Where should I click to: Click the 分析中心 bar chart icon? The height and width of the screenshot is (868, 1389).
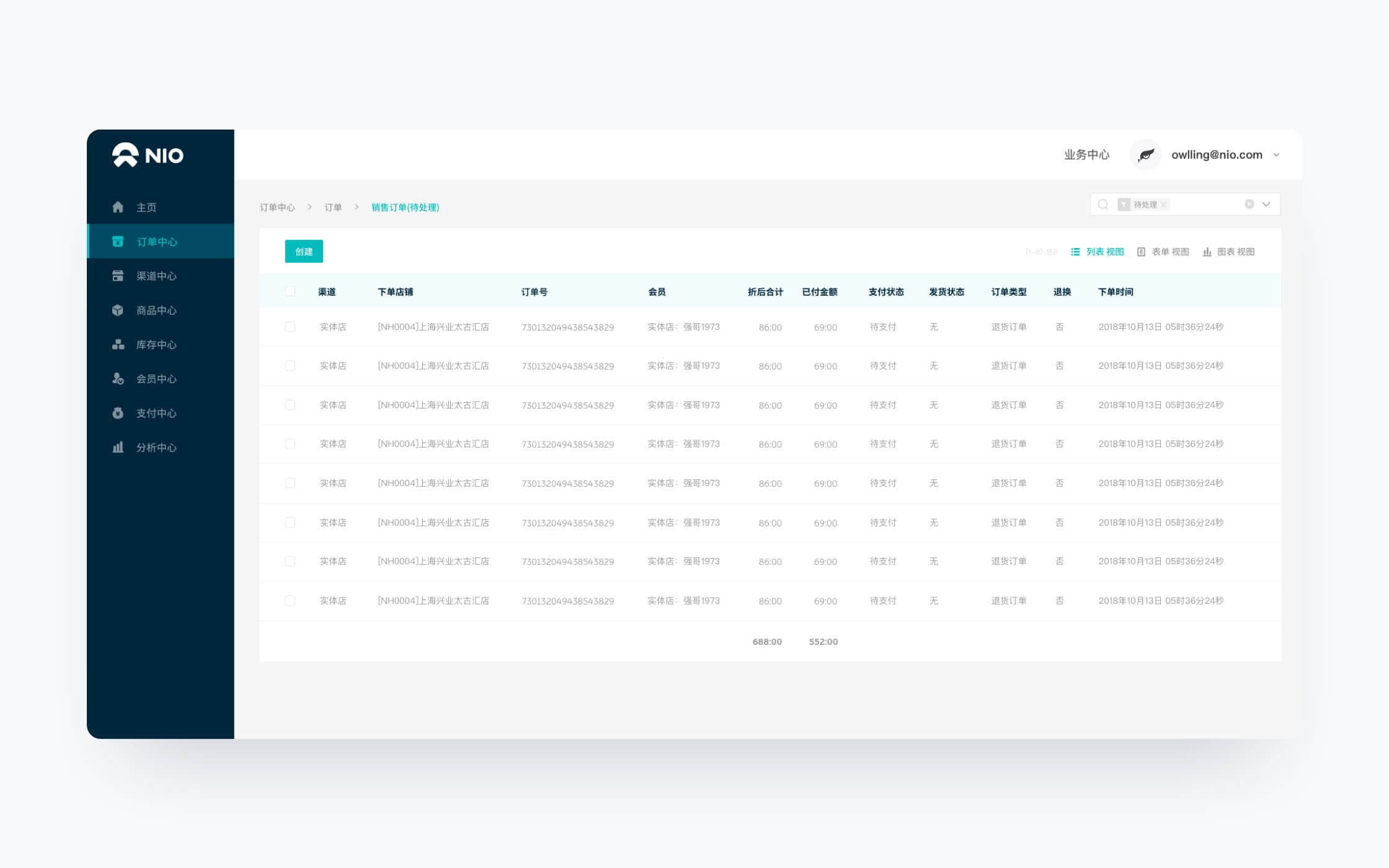click(118, 447)
